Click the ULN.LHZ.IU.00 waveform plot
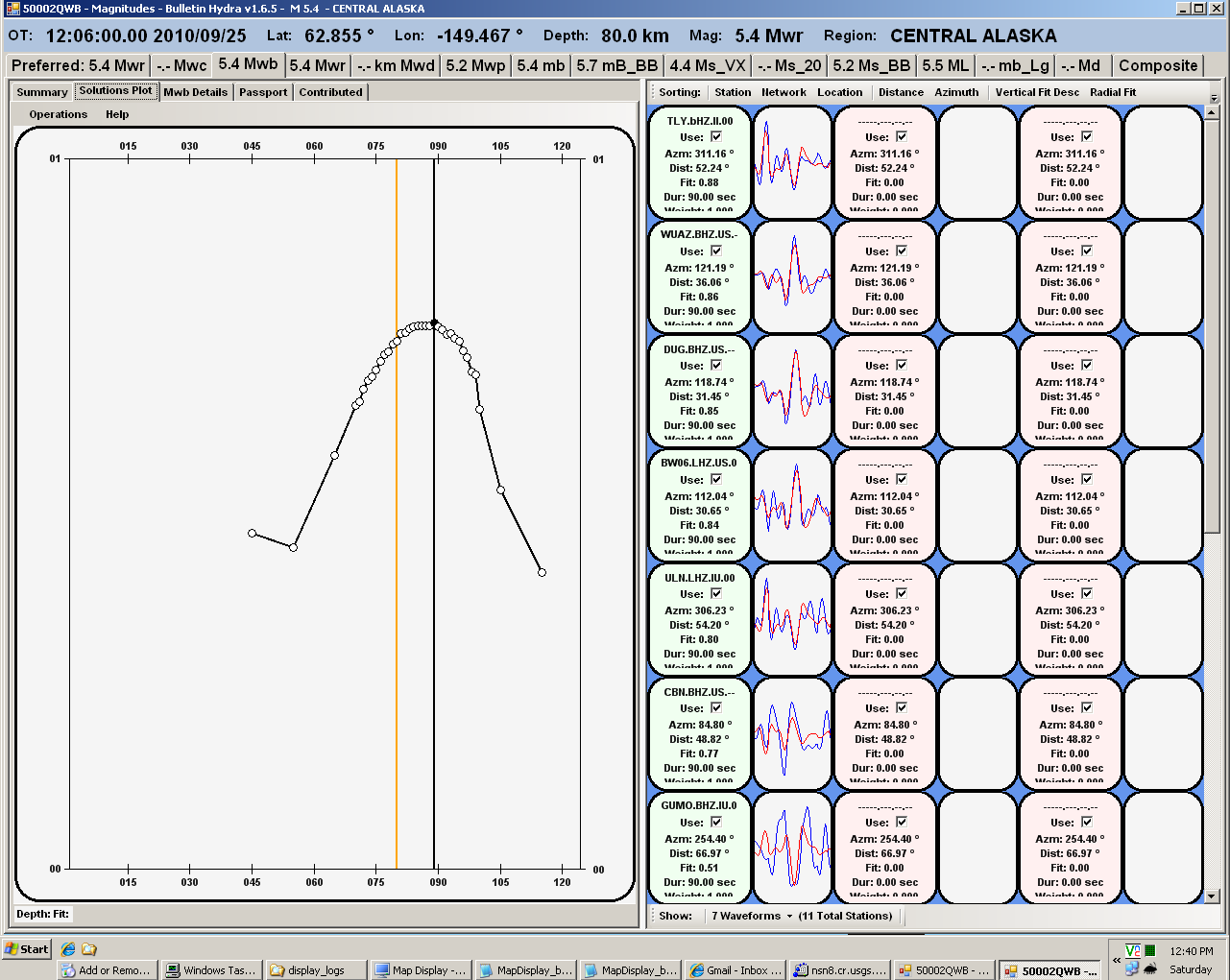The image size is (1230, 980). 792,619
